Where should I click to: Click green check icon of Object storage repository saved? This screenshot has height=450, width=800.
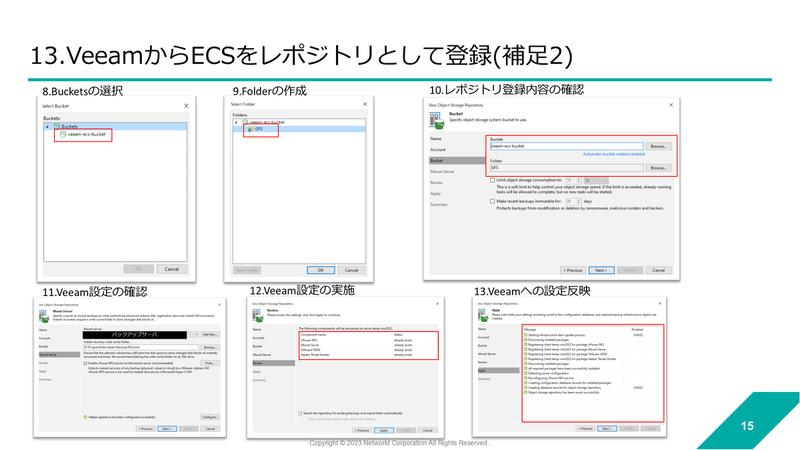point(526,392)
